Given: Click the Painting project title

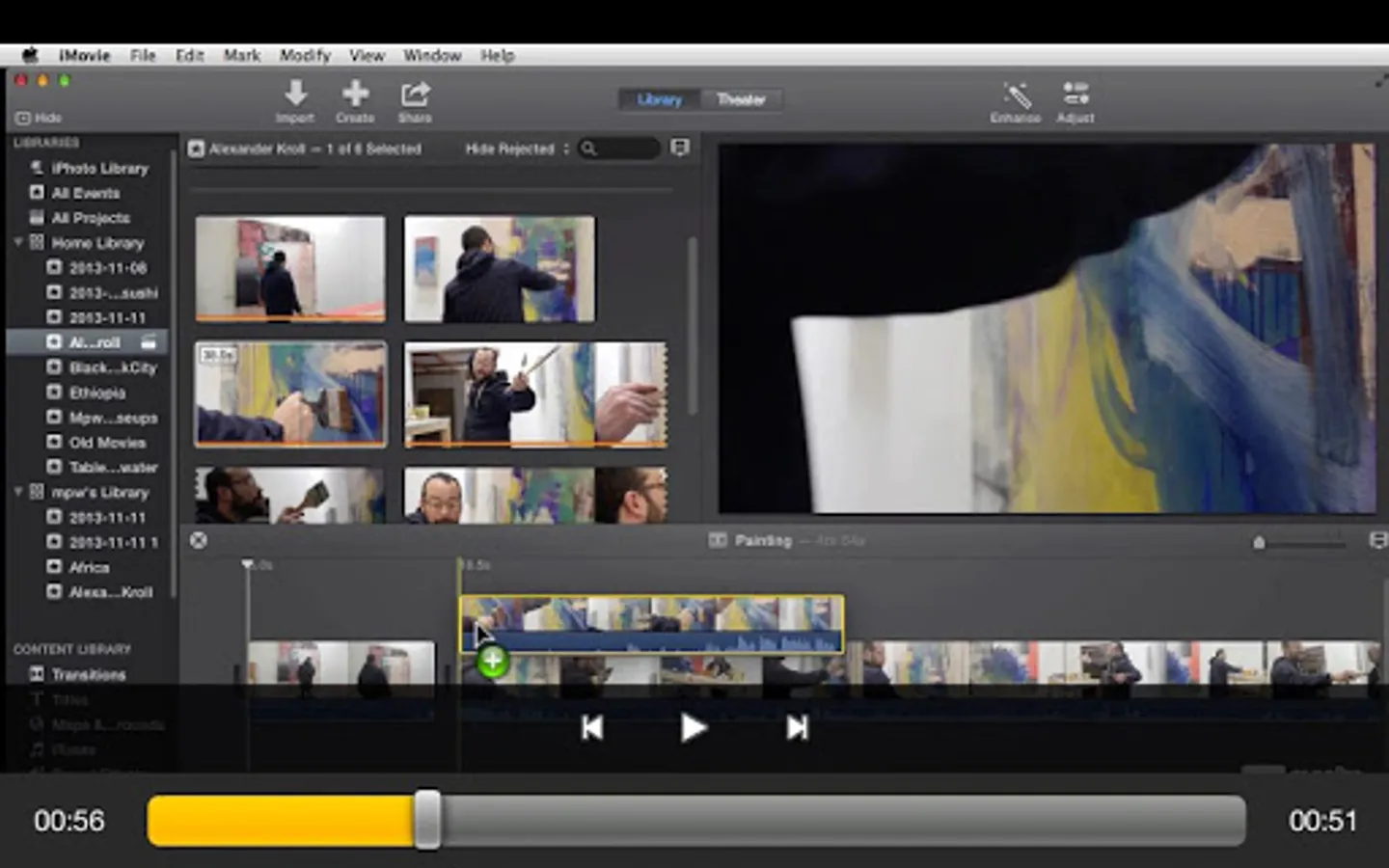Looking at the screenshot, I should pyautogui.click(x=763, y=540).
